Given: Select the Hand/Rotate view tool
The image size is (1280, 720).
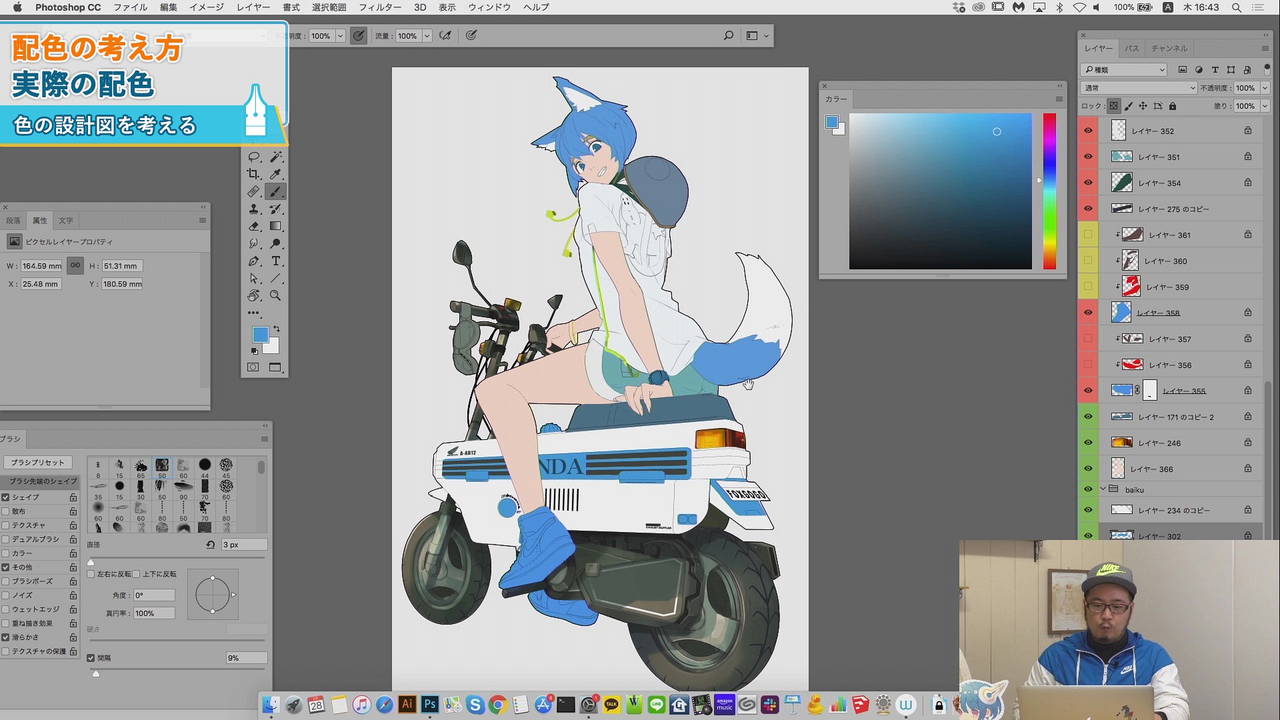Looking at the screenshot, I should [x=254, y=296].
